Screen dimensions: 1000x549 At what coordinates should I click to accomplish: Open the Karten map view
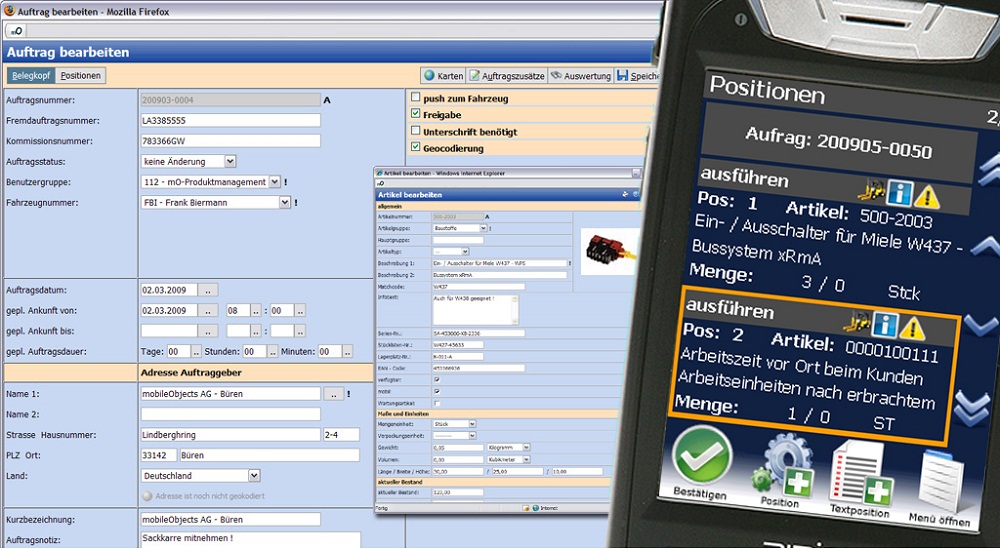[x=443, y=76]
